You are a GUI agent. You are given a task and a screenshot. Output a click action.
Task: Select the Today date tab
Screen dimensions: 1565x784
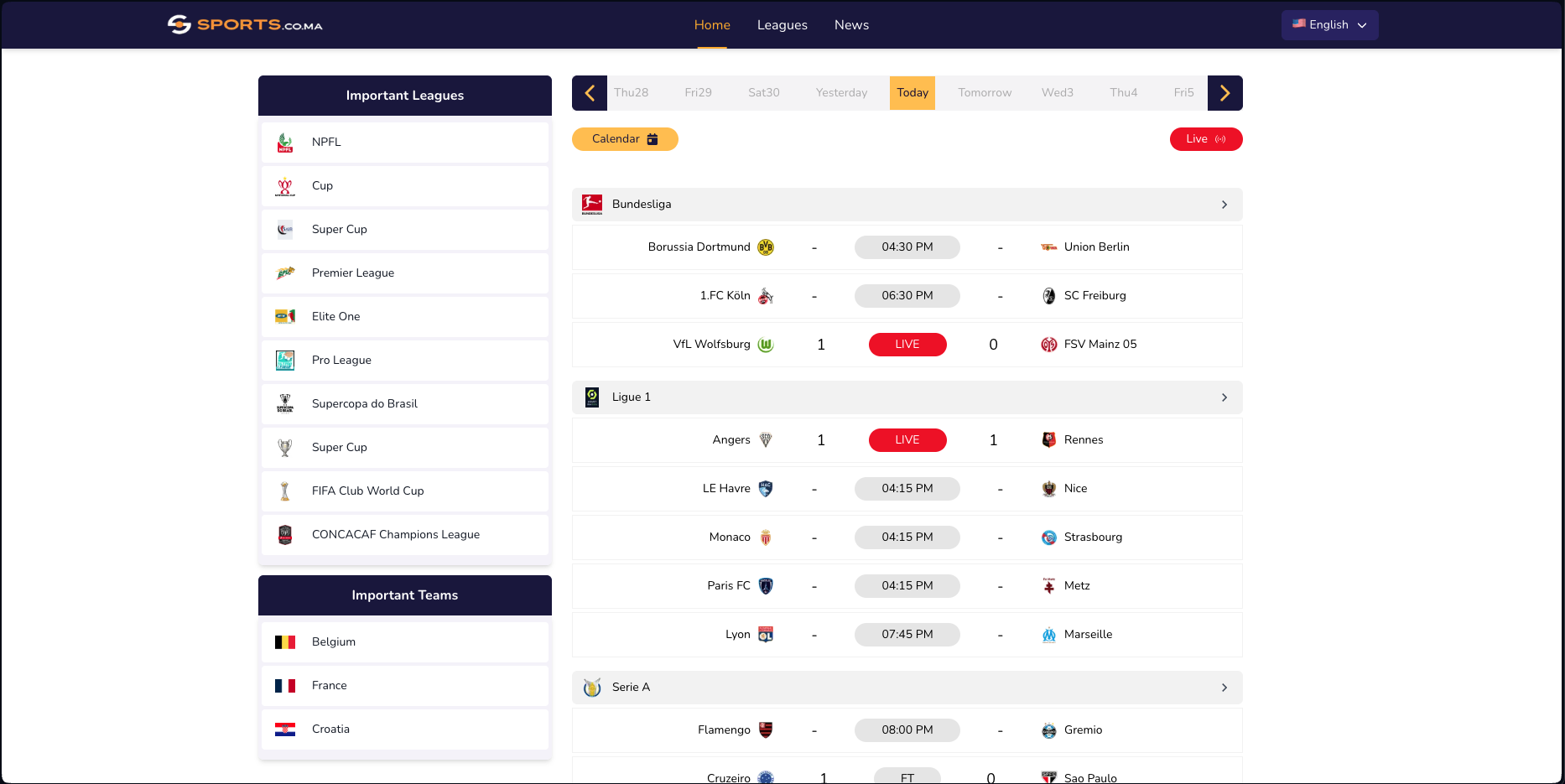click(912, 93)
